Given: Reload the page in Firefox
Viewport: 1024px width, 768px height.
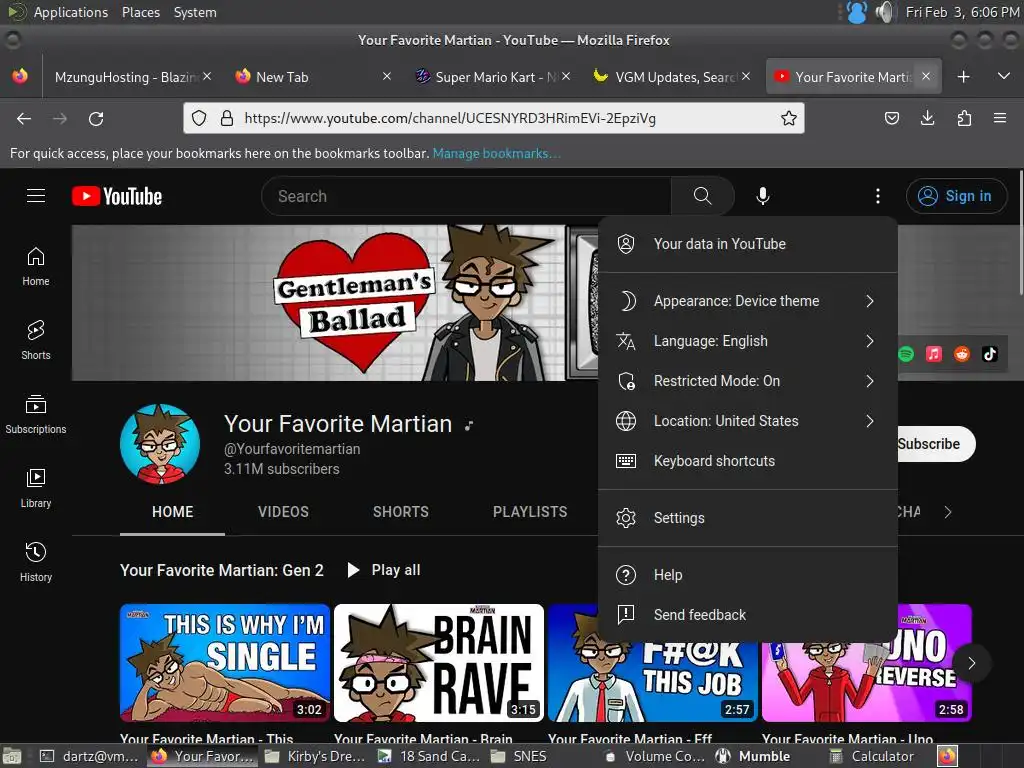Looking at the screenshot, I should pos(96,118).
